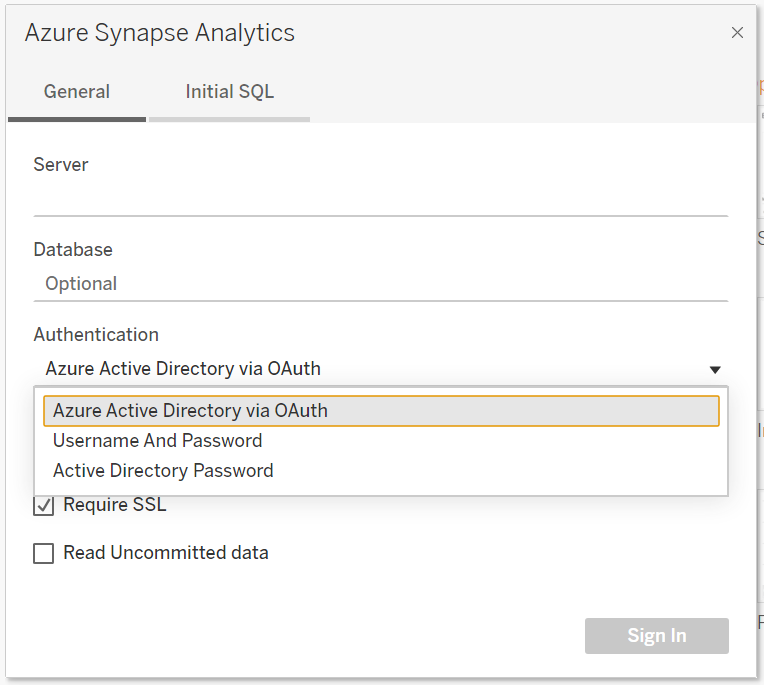Click the Server field label
Viewport: 764px width, 685px height.
[x=61, y=165]
